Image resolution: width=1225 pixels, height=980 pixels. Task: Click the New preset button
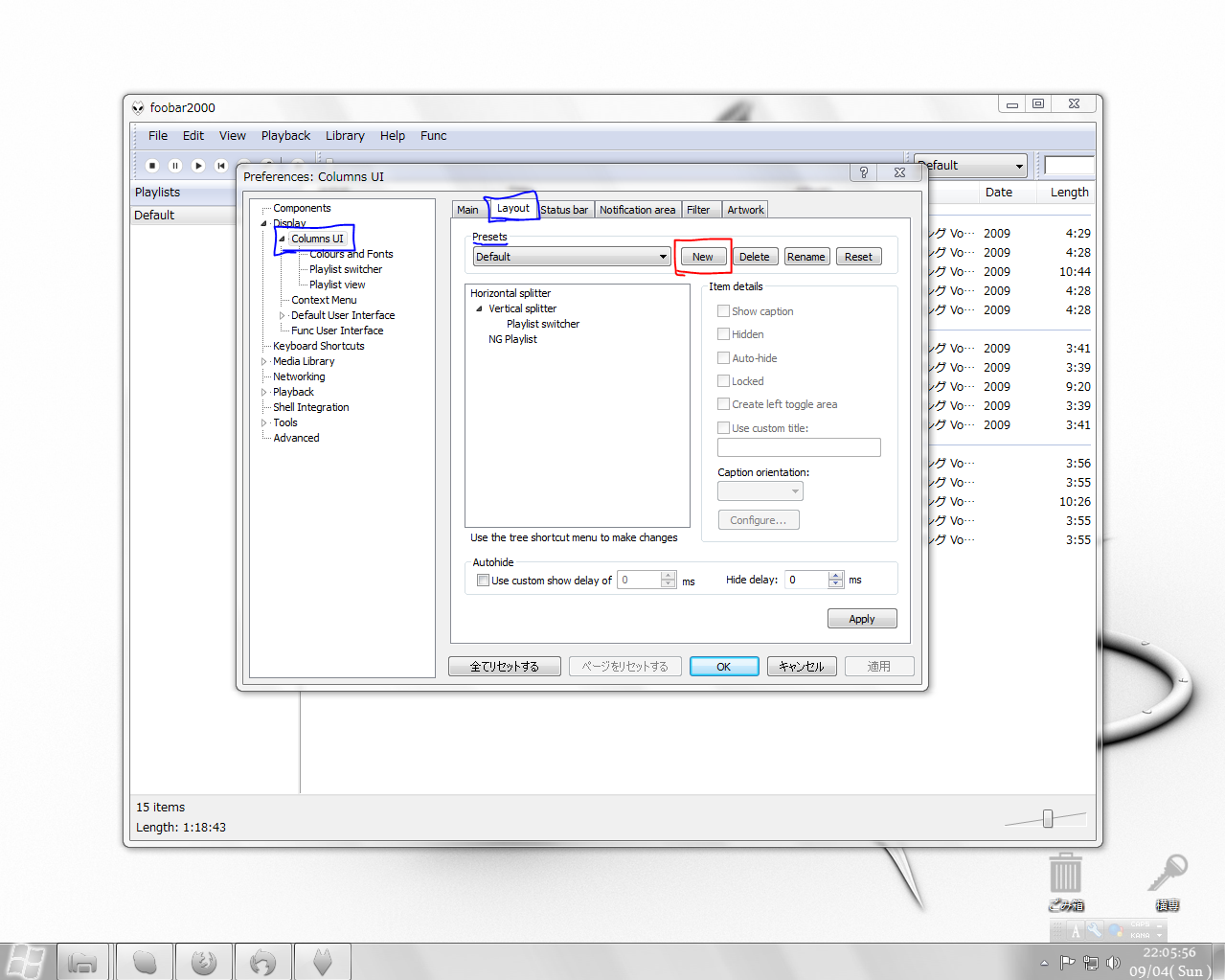pos(703,257)
